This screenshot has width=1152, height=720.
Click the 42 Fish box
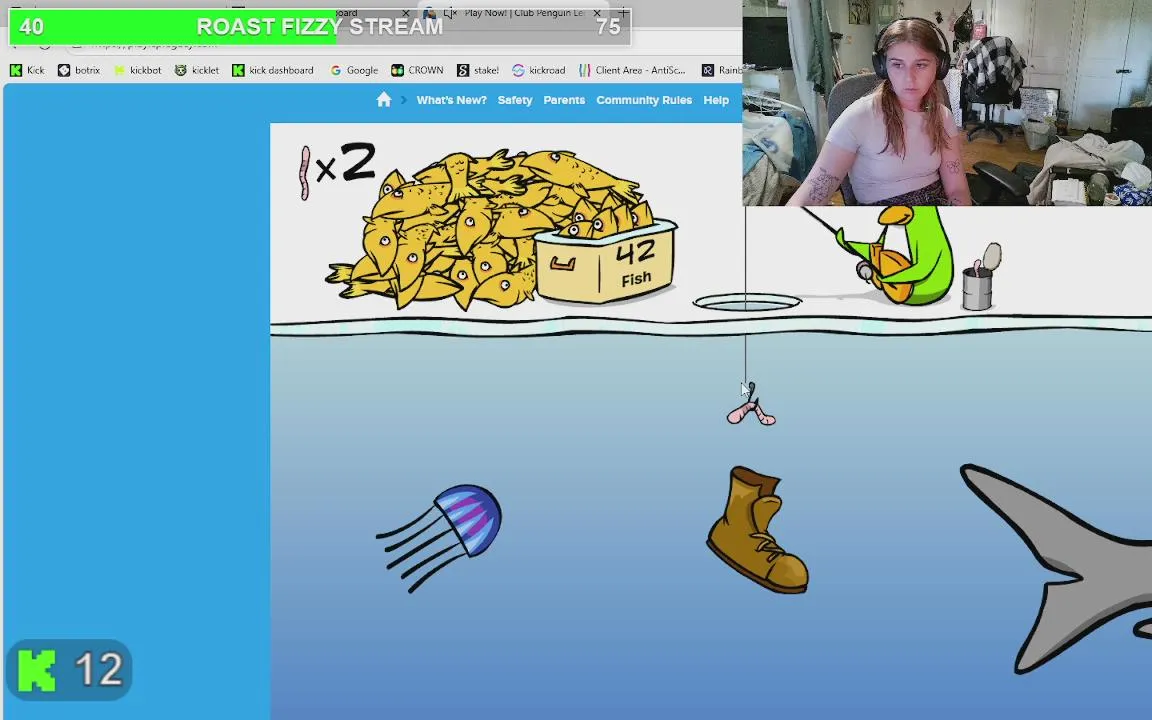pyautogui.click(x=606, y=262)
